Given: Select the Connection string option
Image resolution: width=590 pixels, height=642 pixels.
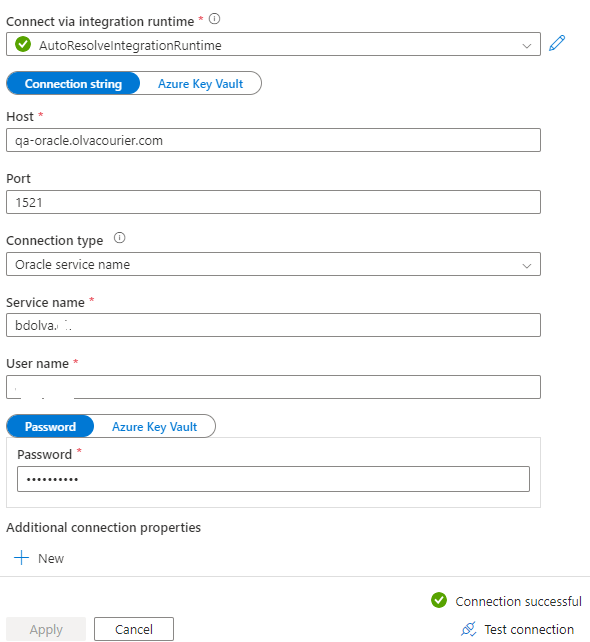Looking at the screenshot, I should pos(73,84).
